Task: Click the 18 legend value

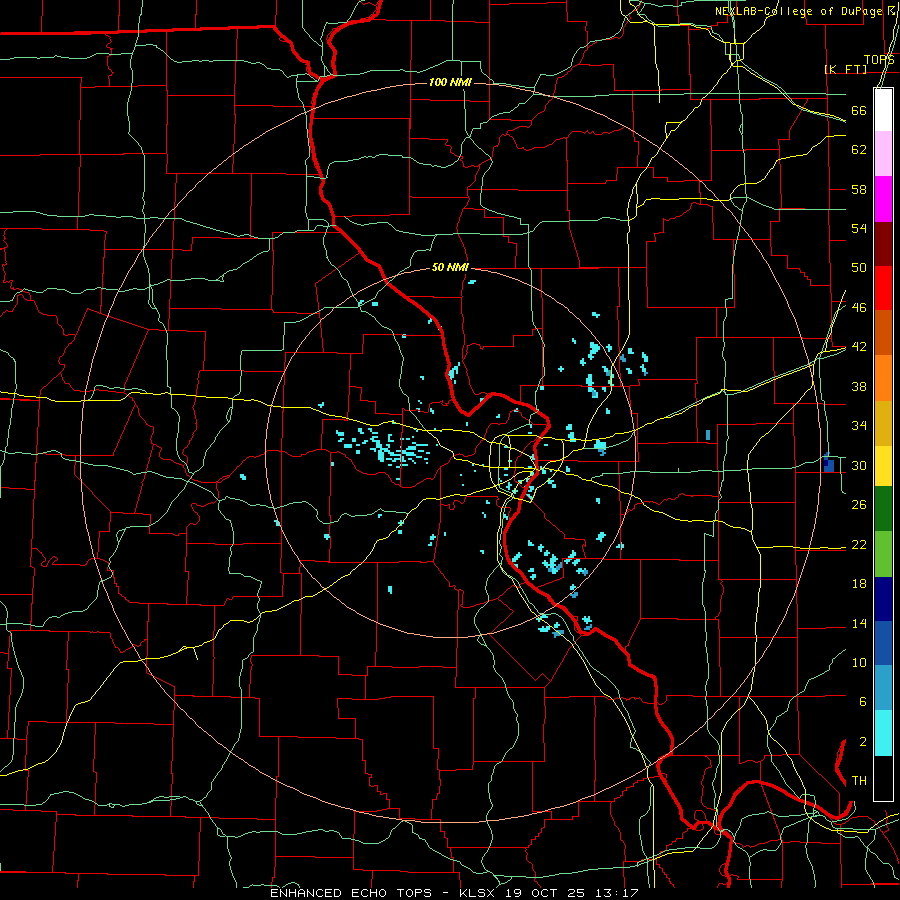Action: click(x=859, y=584)
